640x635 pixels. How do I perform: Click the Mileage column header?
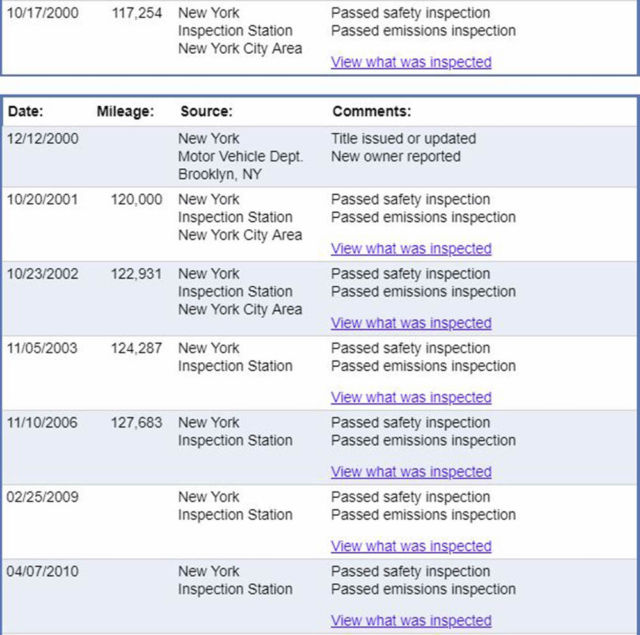tap(125, 112)
